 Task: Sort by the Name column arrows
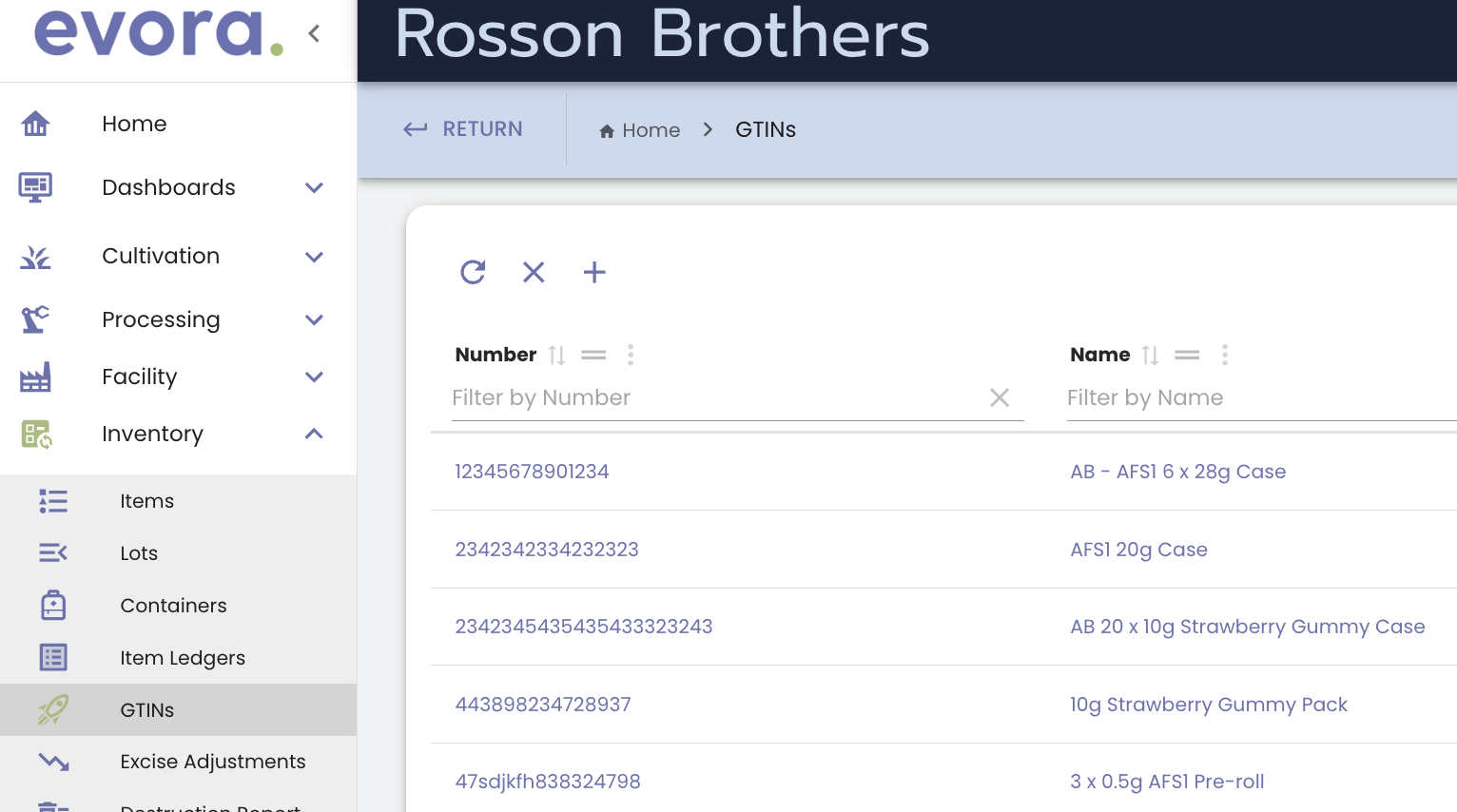pyautogui.click(x=1151, y=356)
